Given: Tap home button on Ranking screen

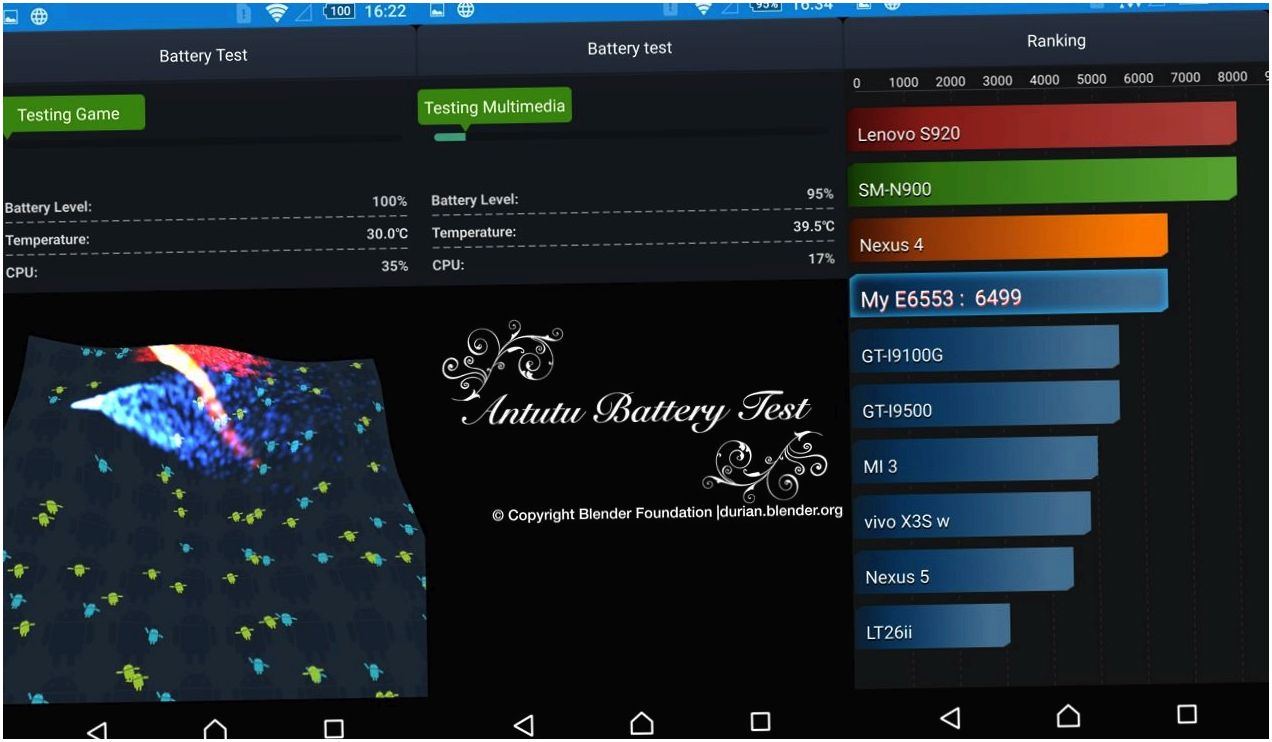Looking at the screenshot, I should [x=1069, y=715].
